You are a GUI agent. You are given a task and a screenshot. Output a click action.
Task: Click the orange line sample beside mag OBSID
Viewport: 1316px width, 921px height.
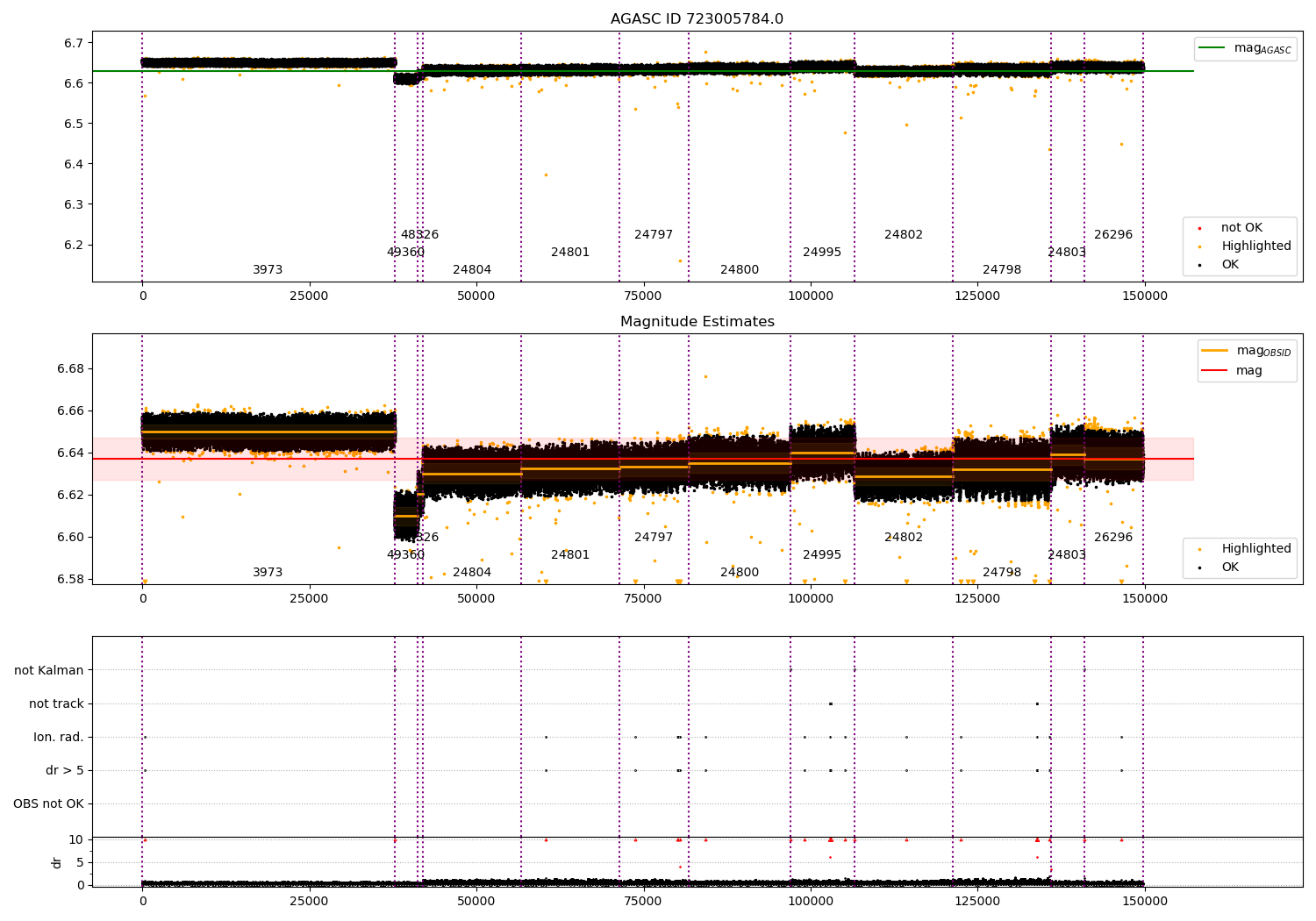[1215, 351]
